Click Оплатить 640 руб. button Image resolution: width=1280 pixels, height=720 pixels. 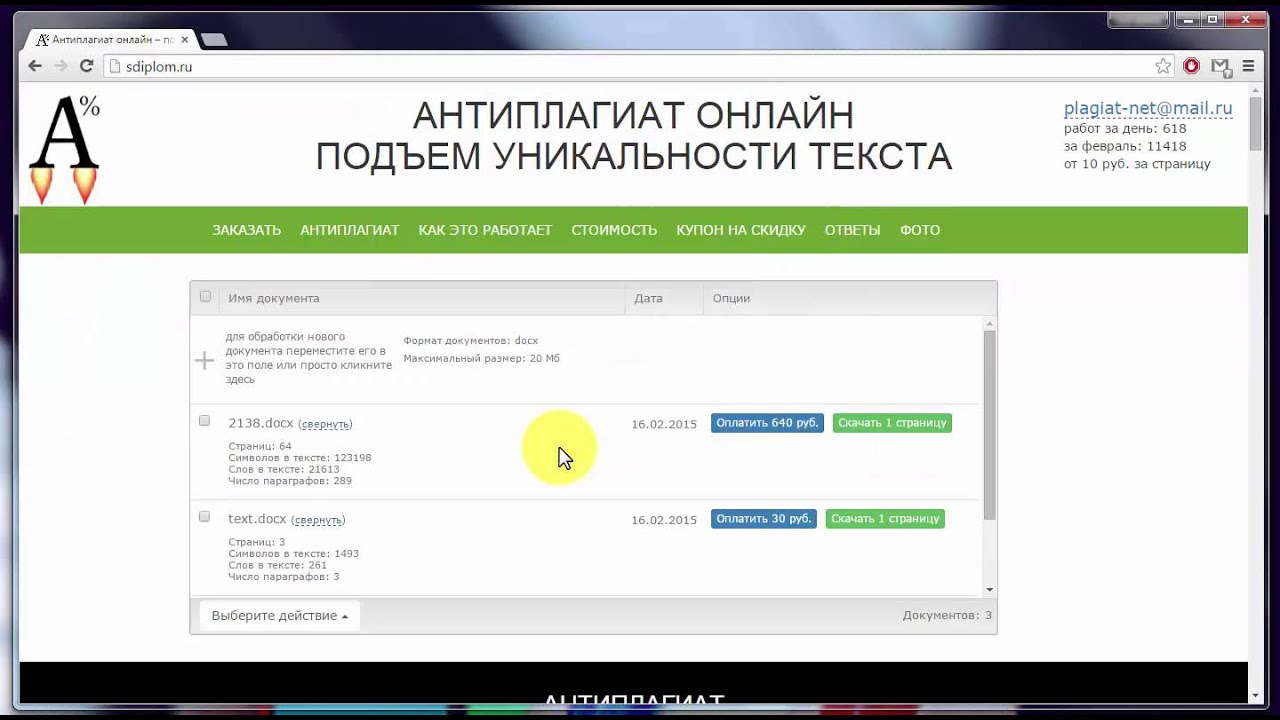[767, 423]
